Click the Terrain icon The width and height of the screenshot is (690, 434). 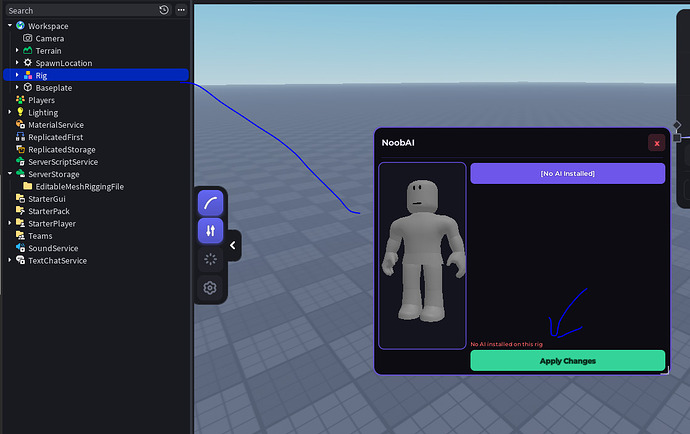click(28, 50)
